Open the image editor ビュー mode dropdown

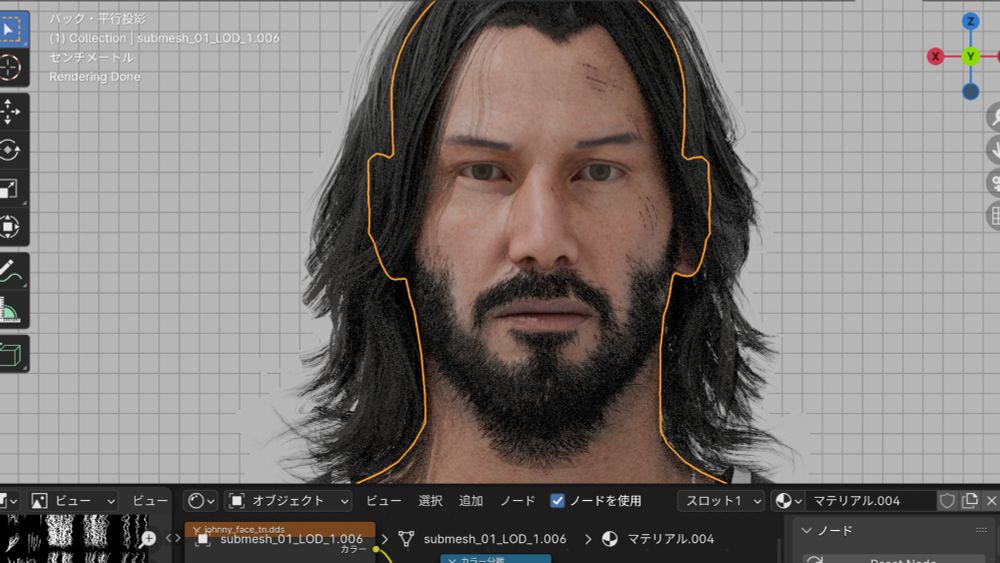click(73, 501)
